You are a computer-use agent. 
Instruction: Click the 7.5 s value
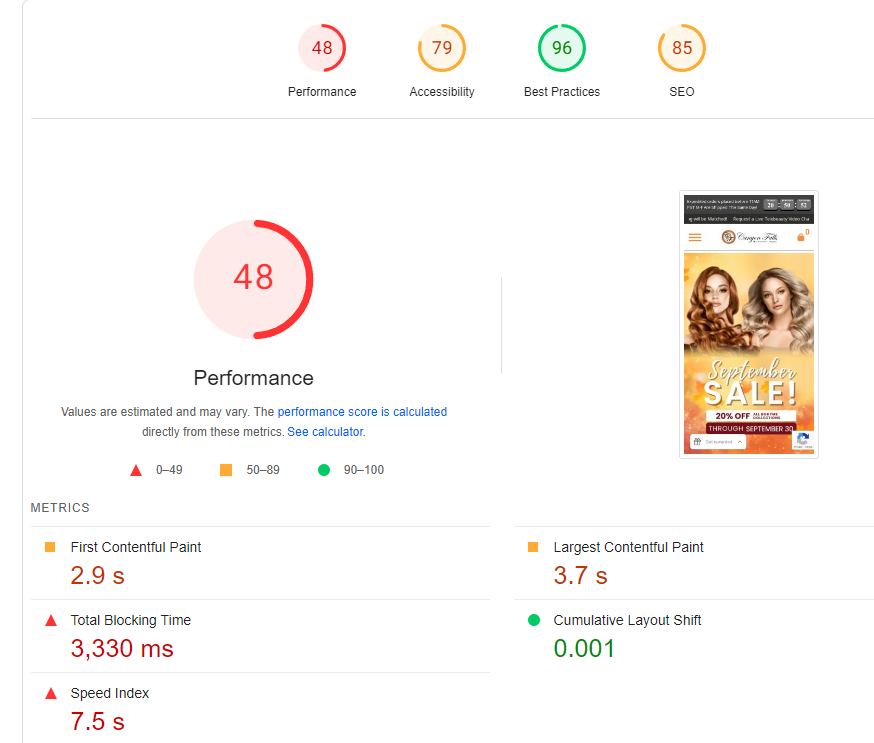[x=98, y=722]
